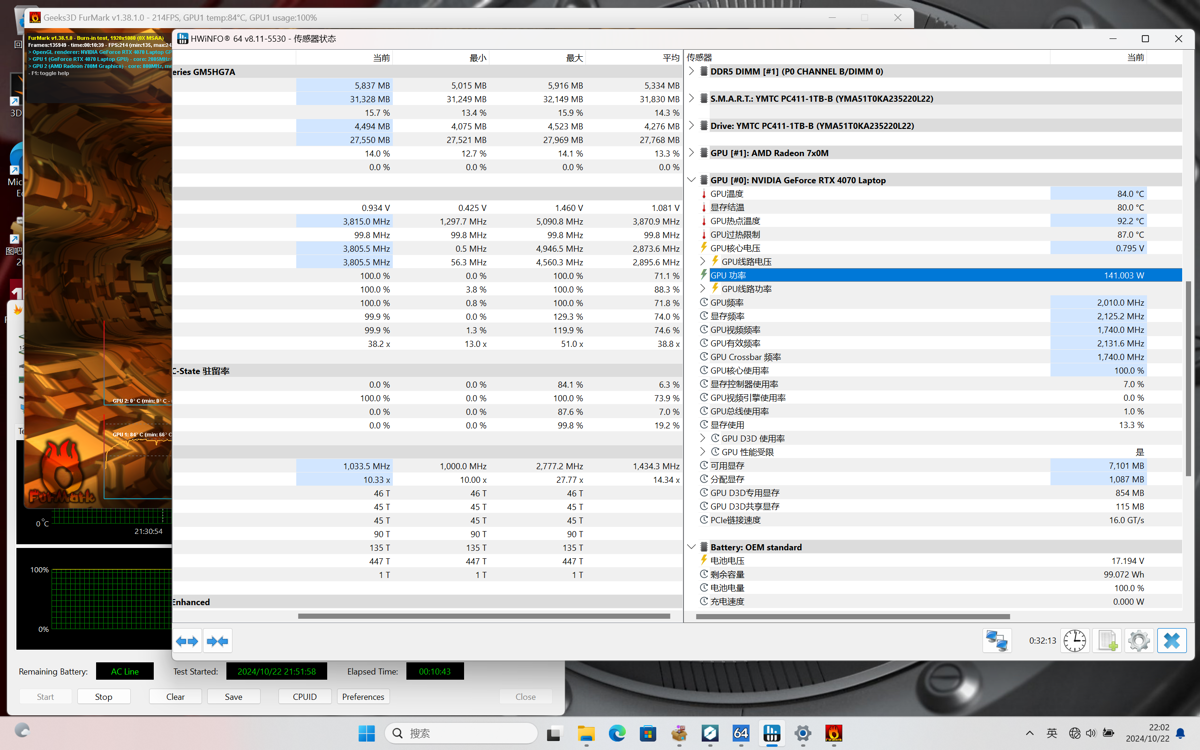Click the language indicator 英 in the tray
This screenshot has height=750, width=1200.
tap(1052, 733)
